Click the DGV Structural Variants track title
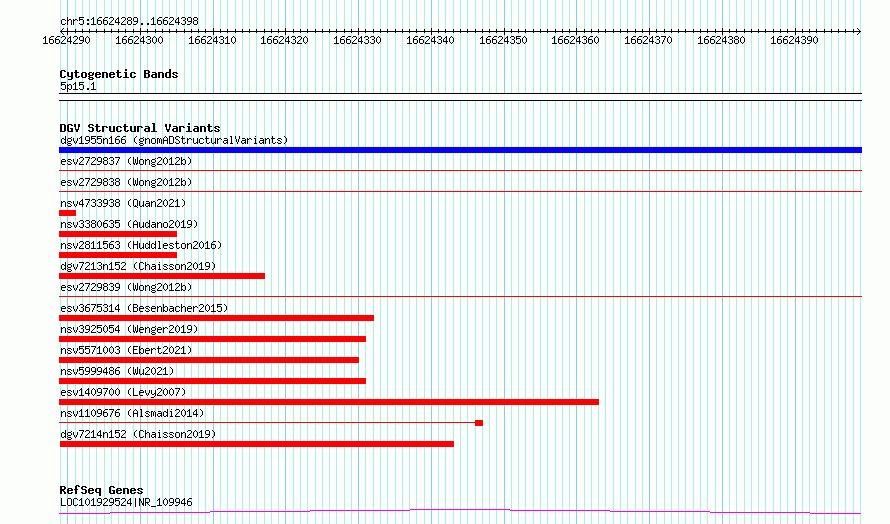Viewport: 890px width, 524px height. [140, 128]
